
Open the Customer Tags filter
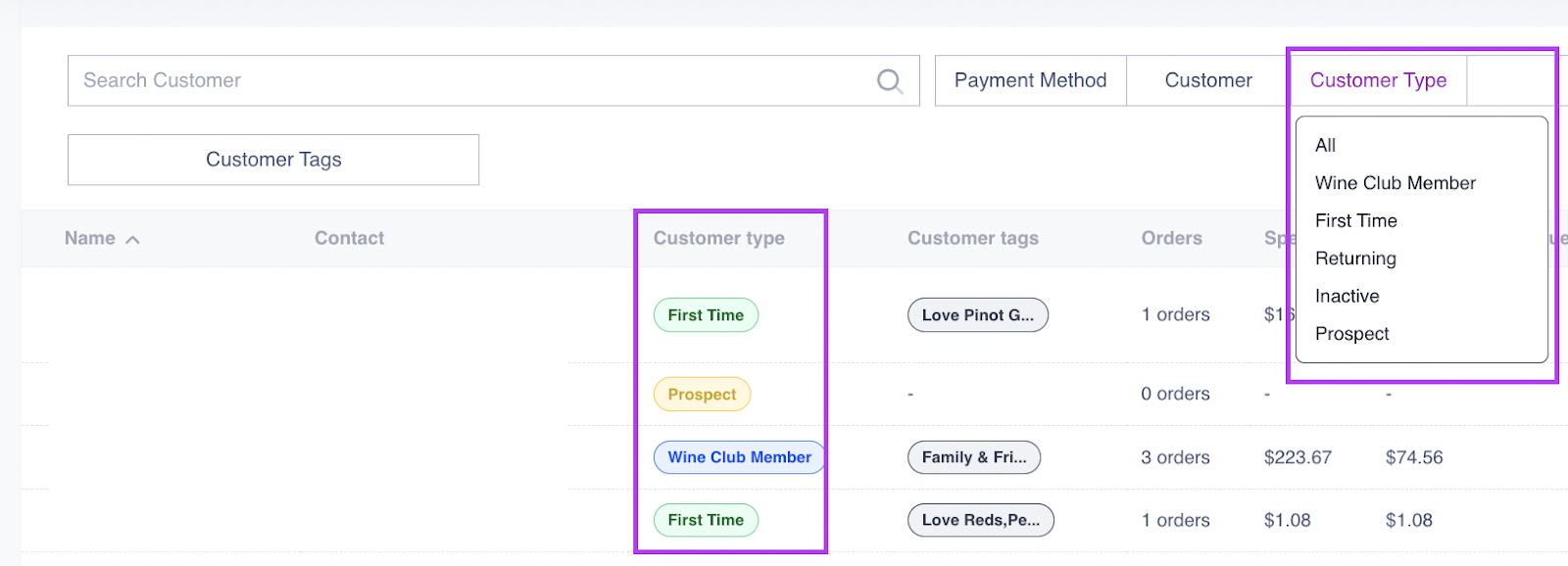coord(273,160)
